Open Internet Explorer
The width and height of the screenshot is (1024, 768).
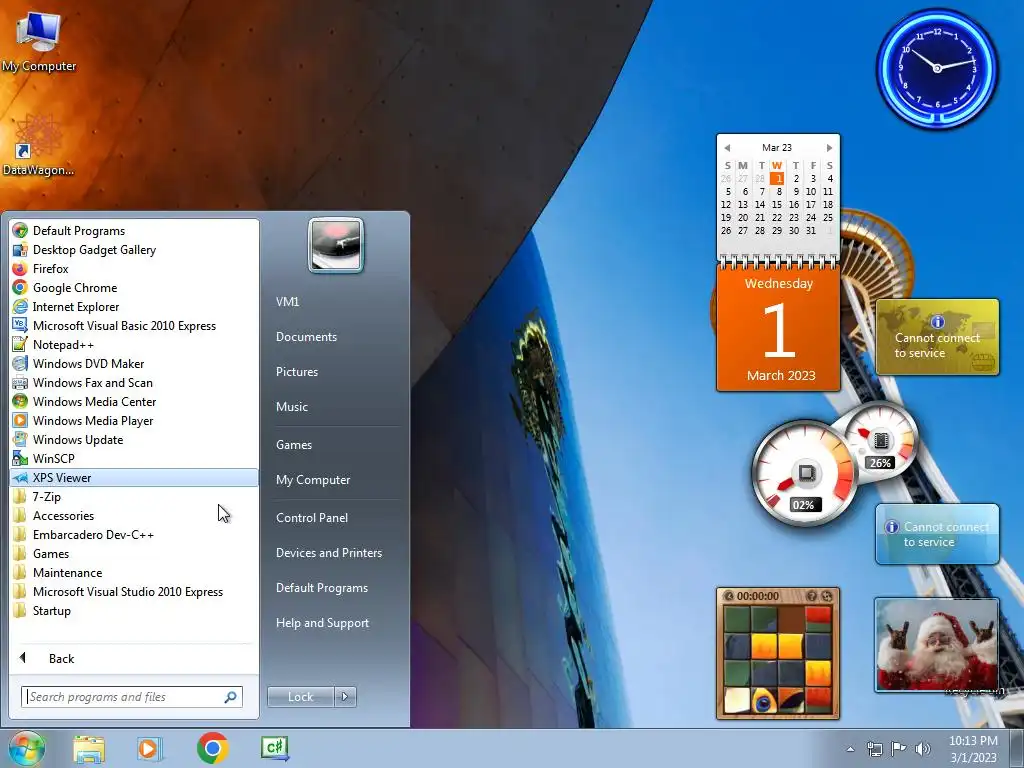point(134,306)
